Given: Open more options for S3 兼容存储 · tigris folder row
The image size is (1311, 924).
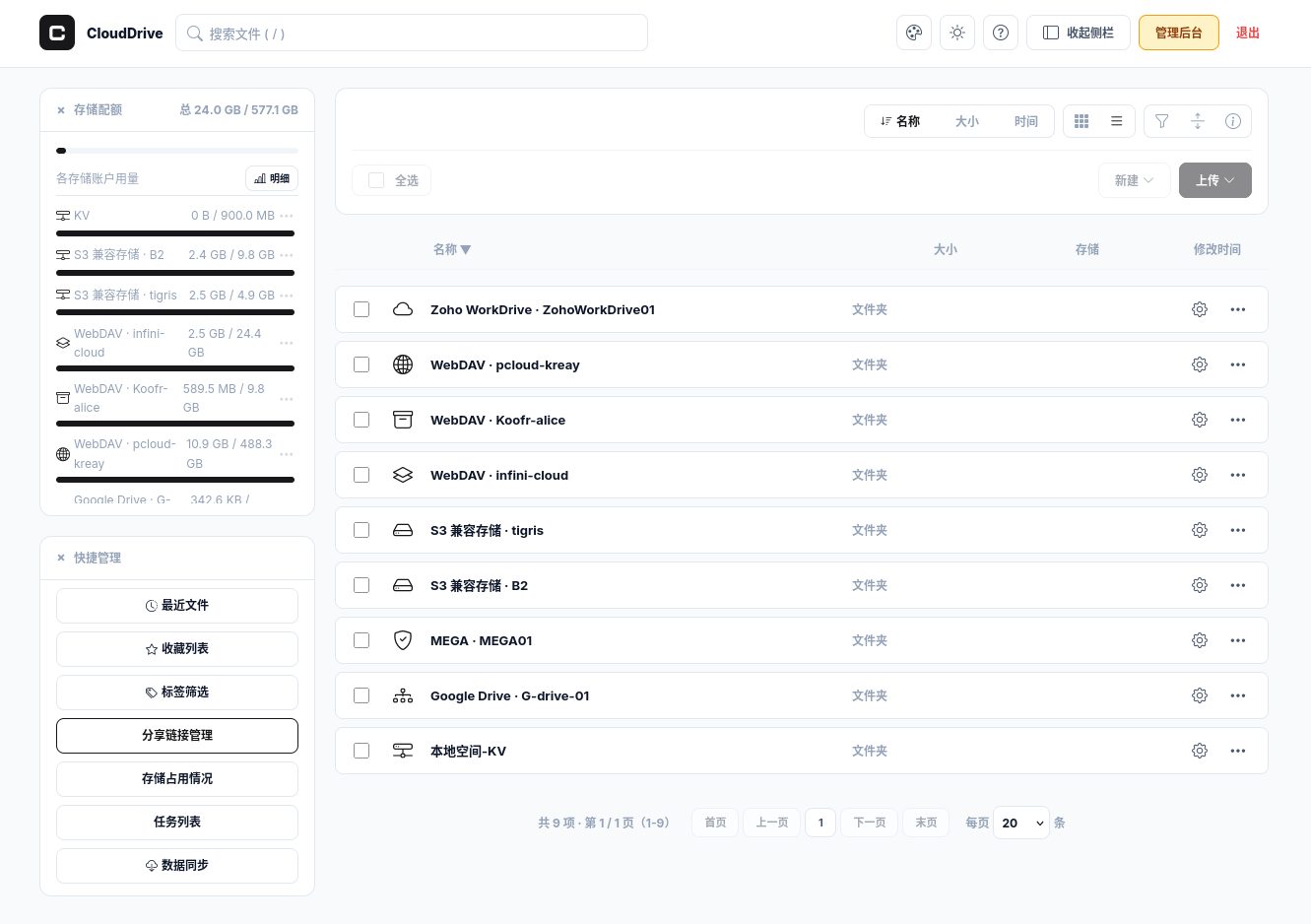Looking at the screenshot, I should coord(1238,530).
